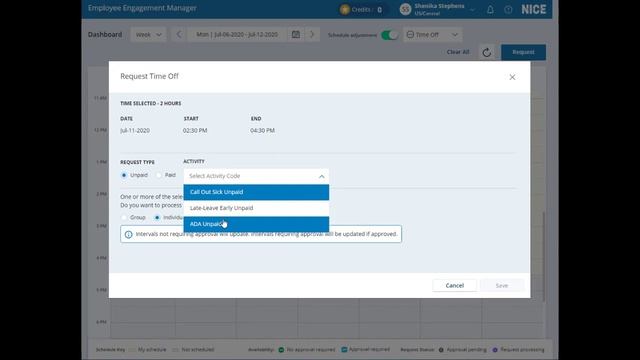Click the info icon in approval notice
The width and height of the screenshot is (640, 360).
pos(129,234)
